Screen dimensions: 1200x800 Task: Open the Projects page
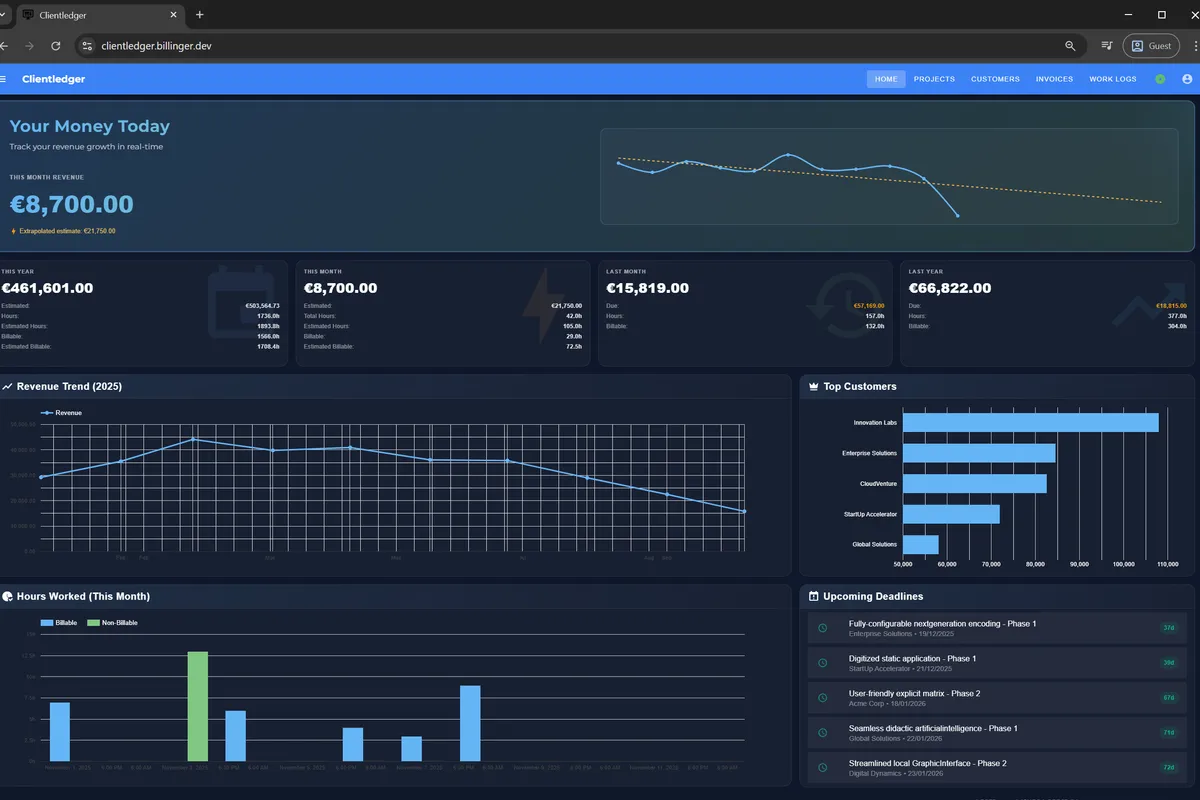coord(934,79)
